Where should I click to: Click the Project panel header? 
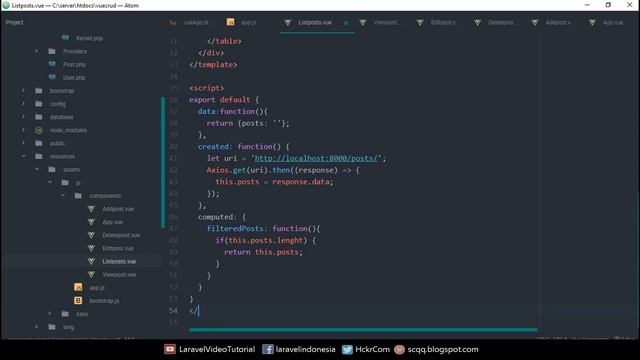[x=15, y=22]
